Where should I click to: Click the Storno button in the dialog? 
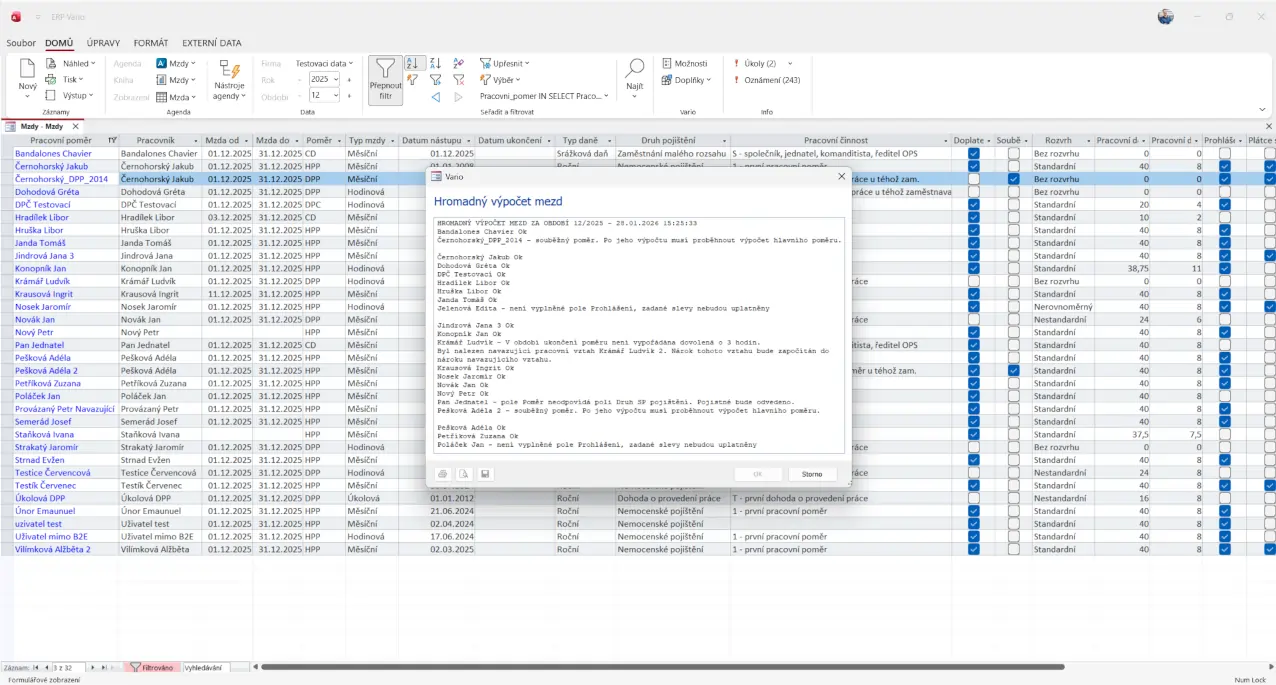(x=812, y=474)
